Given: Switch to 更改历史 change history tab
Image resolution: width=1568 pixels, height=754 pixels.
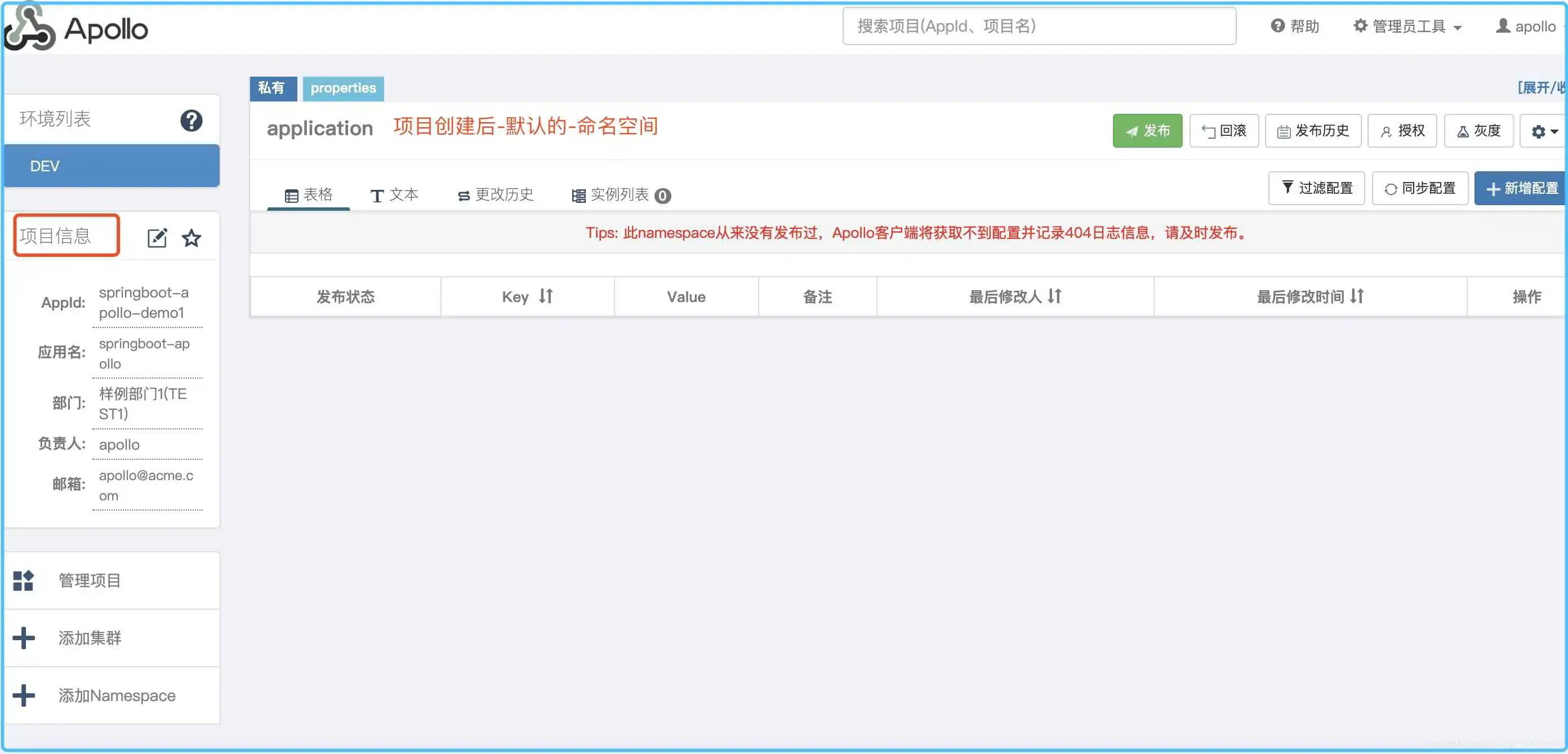Looking at the screenshot, I should [496, 195].
